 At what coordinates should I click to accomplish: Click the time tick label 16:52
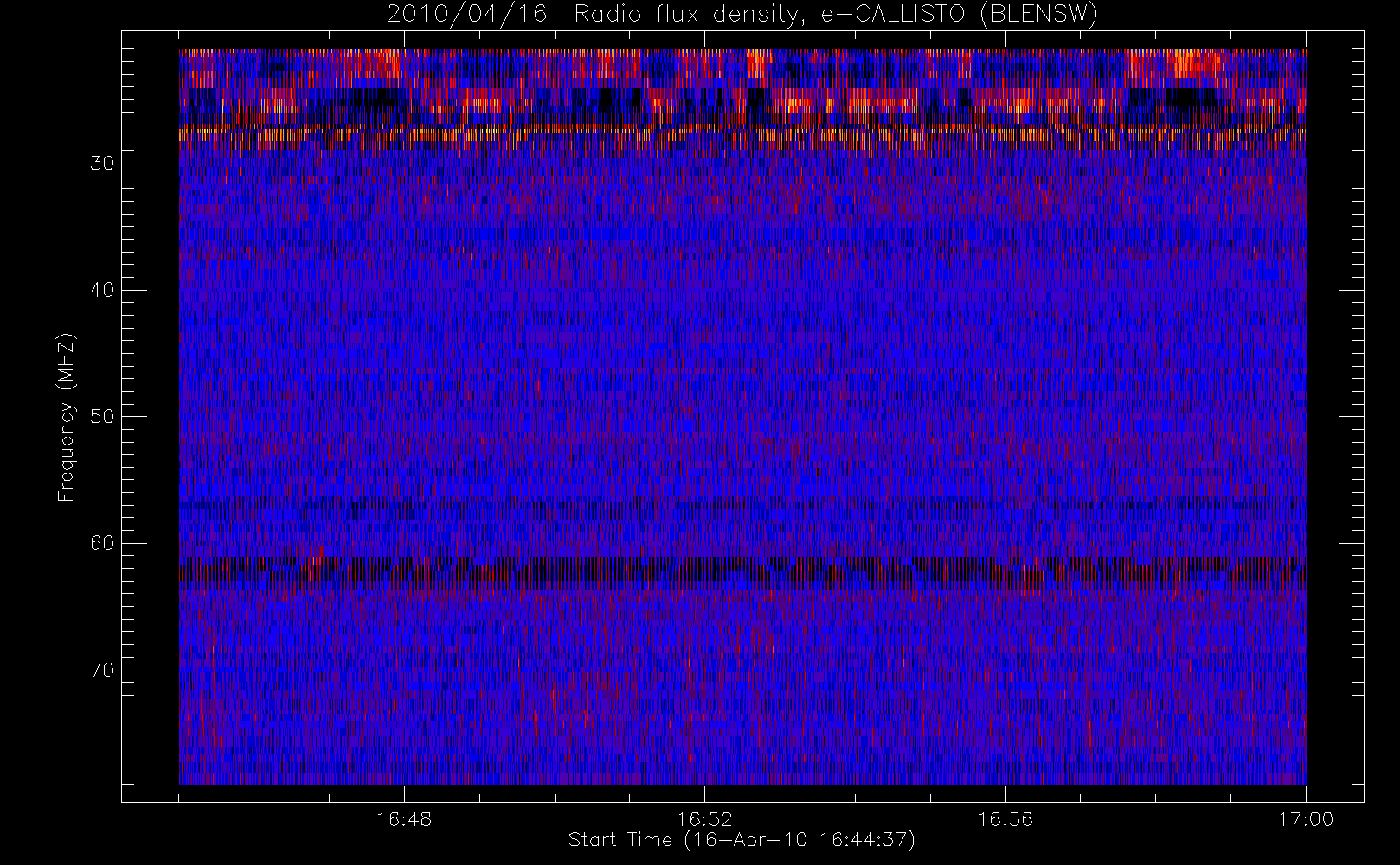tap(704, 819)
